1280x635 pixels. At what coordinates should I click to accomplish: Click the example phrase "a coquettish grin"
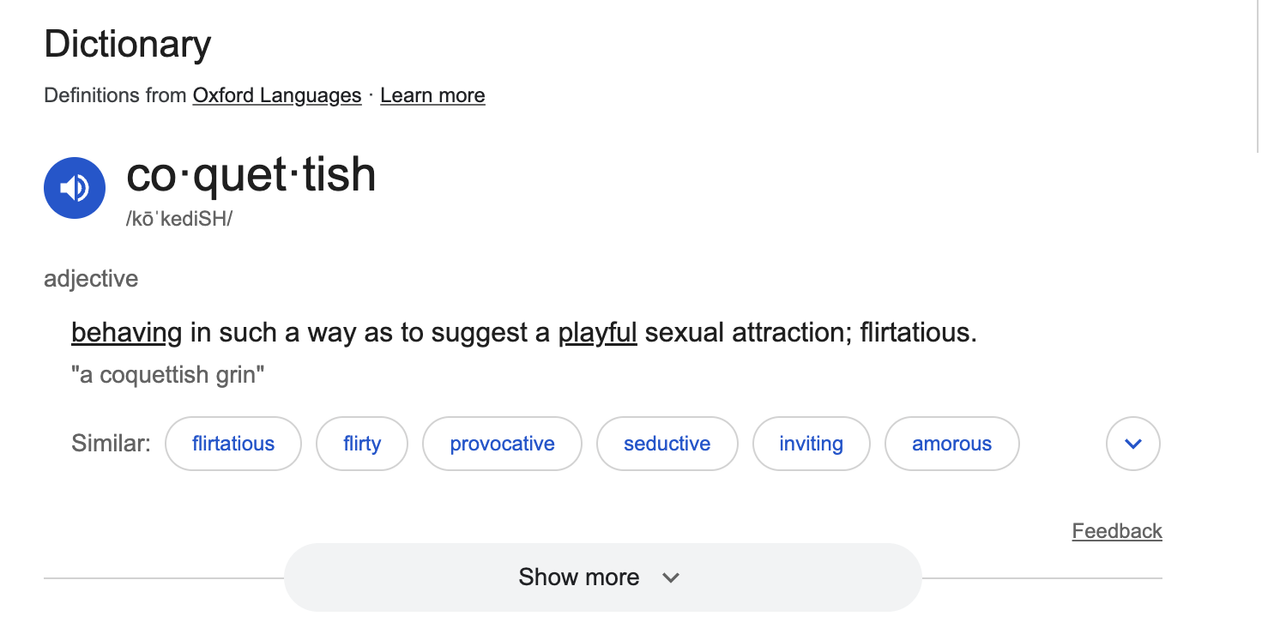168,375
